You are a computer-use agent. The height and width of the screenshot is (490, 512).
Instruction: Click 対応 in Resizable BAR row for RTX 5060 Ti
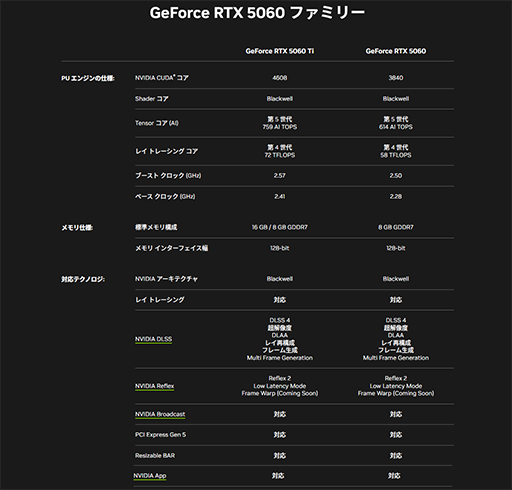pyautogui.click(x=280, y=456)
